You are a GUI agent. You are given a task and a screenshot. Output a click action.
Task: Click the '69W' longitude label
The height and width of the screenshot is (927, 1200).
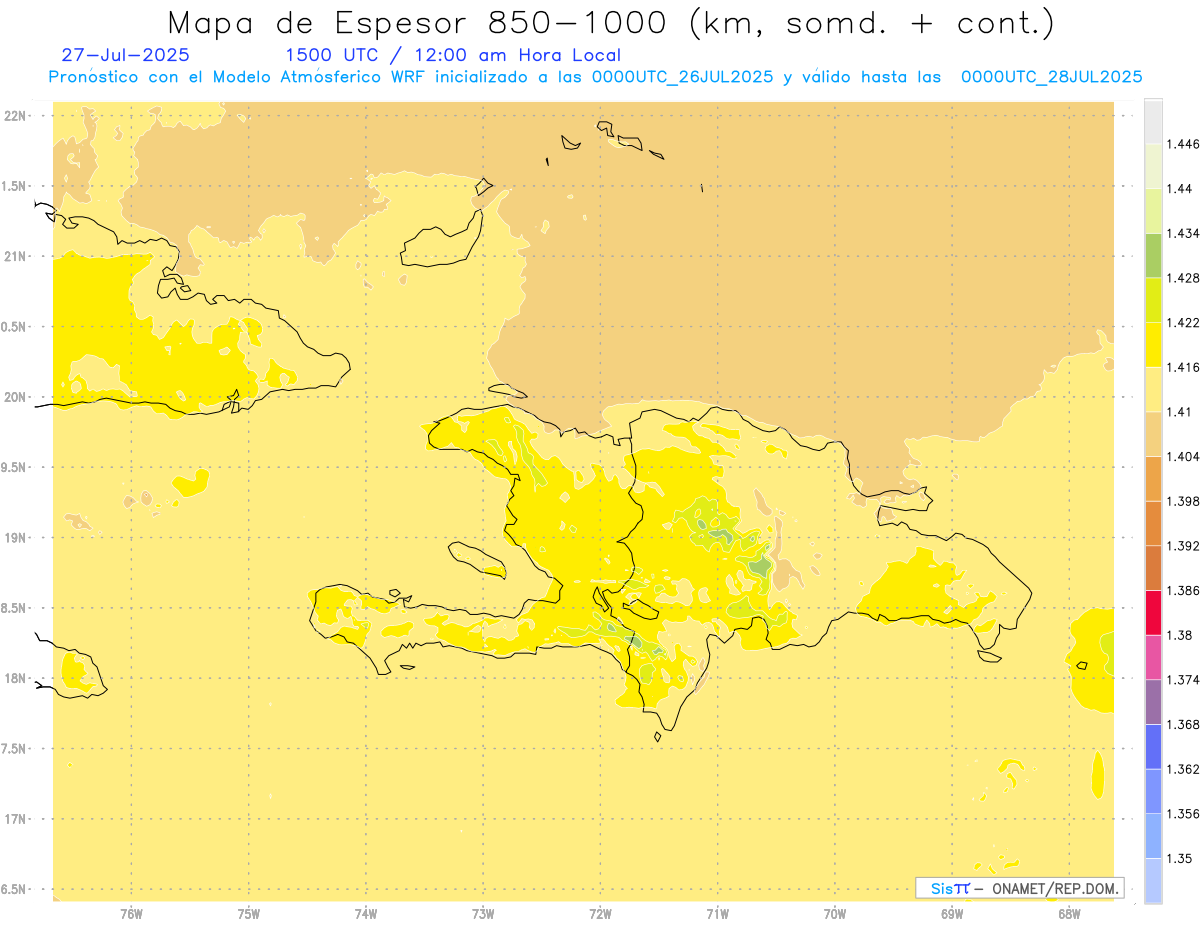point(952,914)
